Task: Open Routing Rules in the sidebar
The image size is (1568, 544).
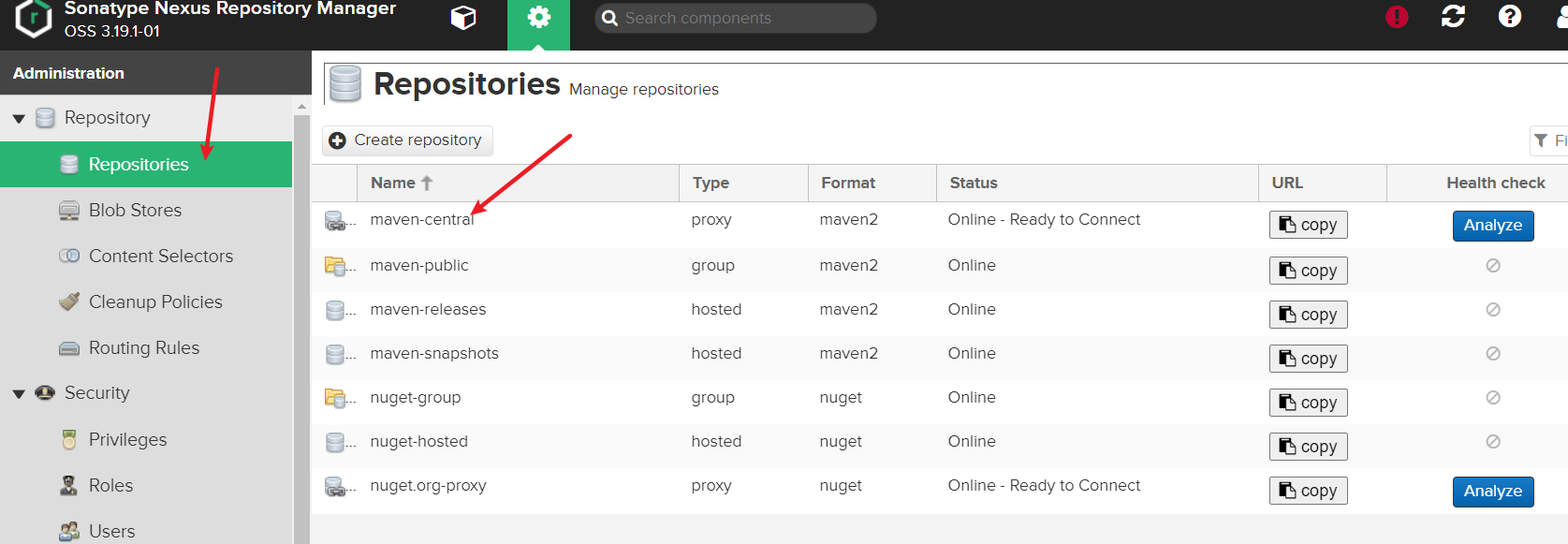Action: point(146,348)
